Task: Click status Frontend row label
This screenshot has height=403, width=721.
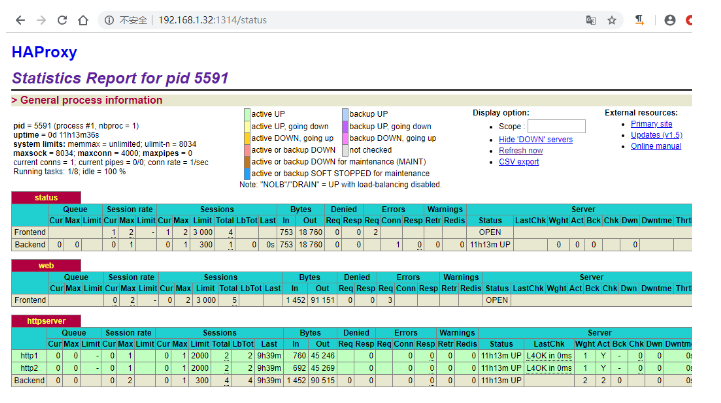Action: (30, 232)
